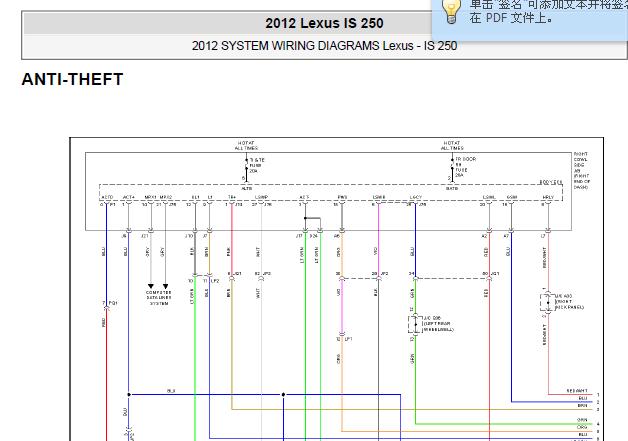Click '2012 SYSTEM WIRING DIAGRAMS Lexus - IS 250' subtitle
The image size is (628, 441).
coord(324,46)
